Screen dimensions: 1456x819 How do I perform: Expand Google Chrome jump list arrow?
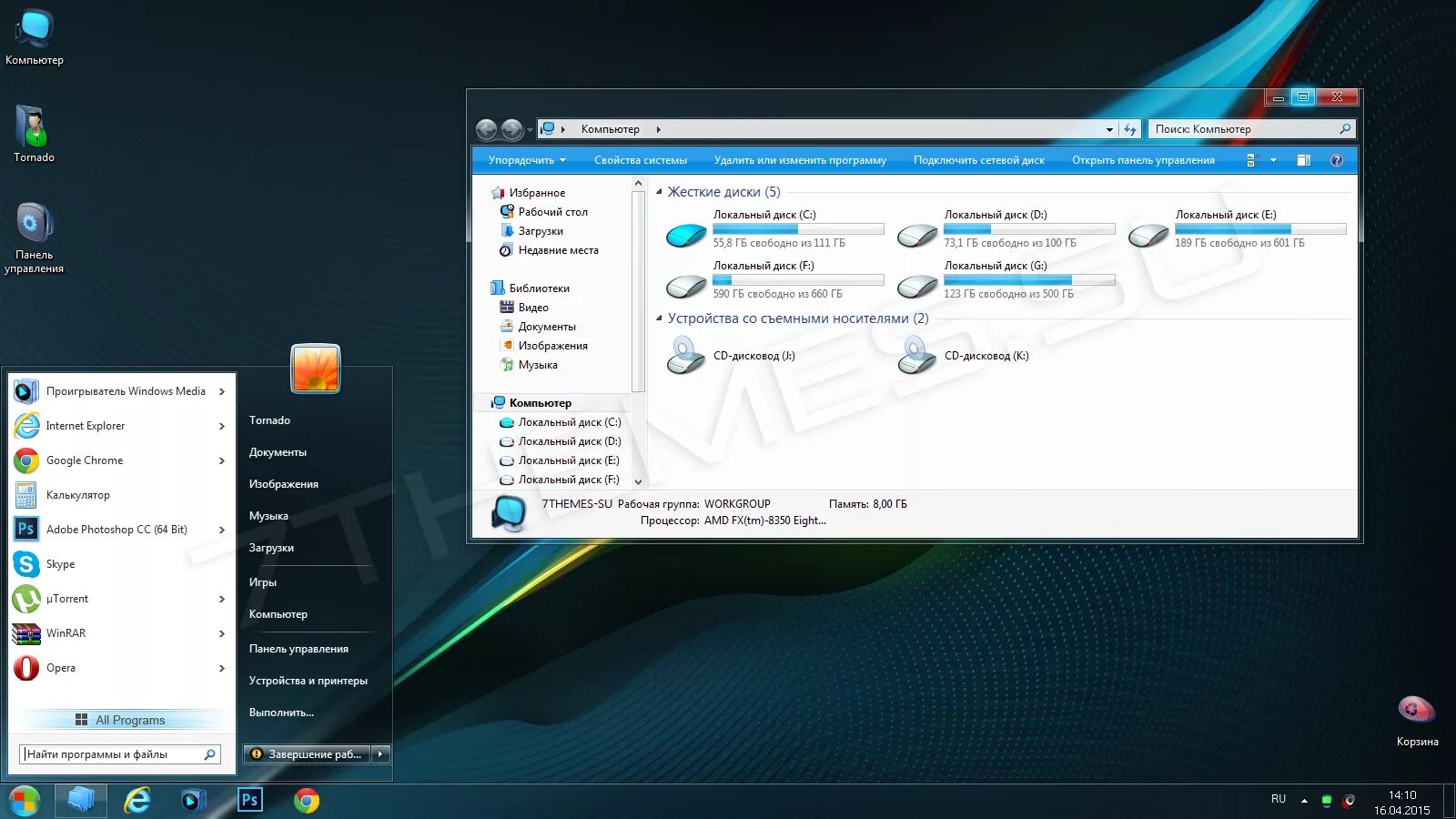[222, 460]
